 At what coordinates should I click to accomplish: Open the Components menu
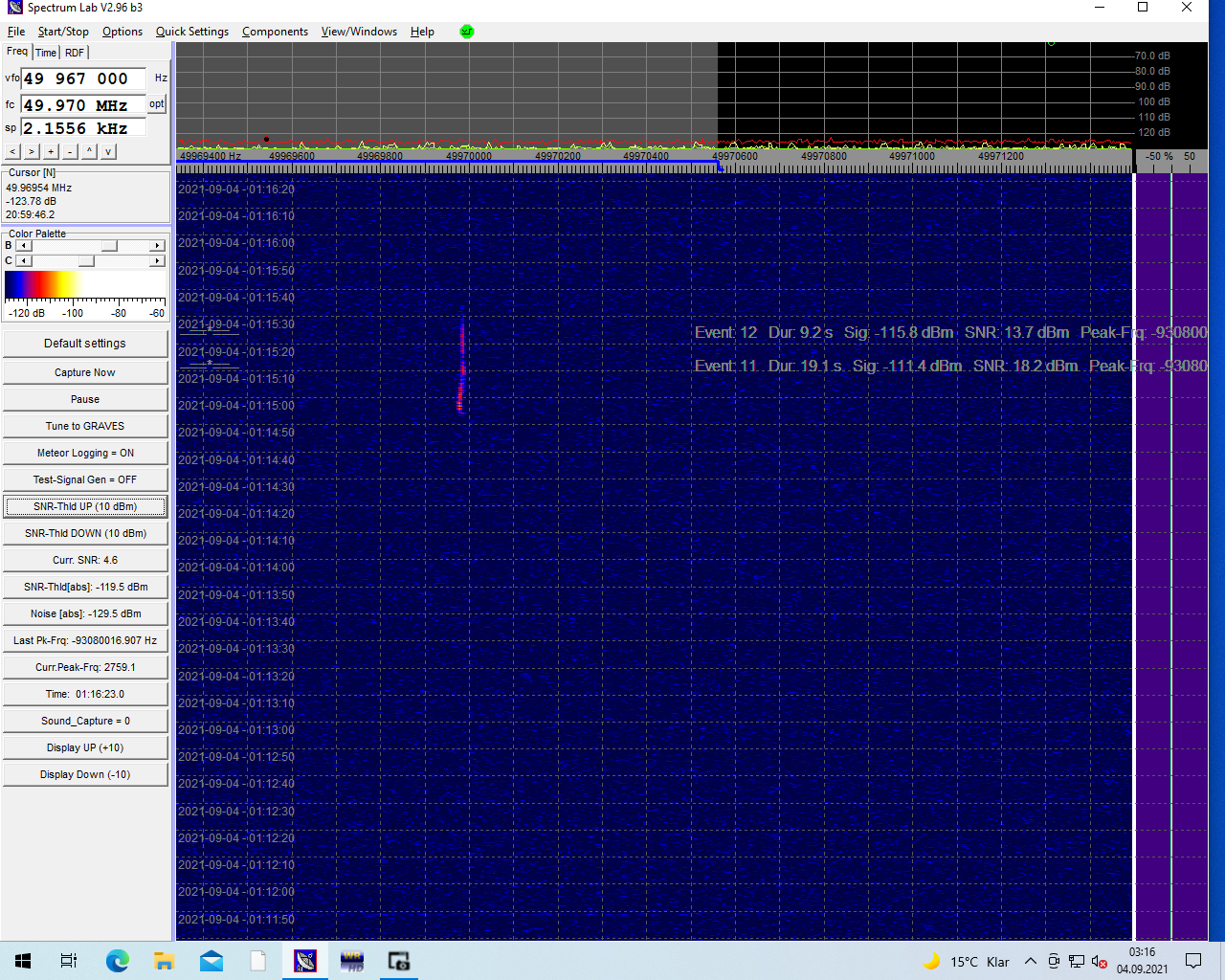[x=275, y=32]
